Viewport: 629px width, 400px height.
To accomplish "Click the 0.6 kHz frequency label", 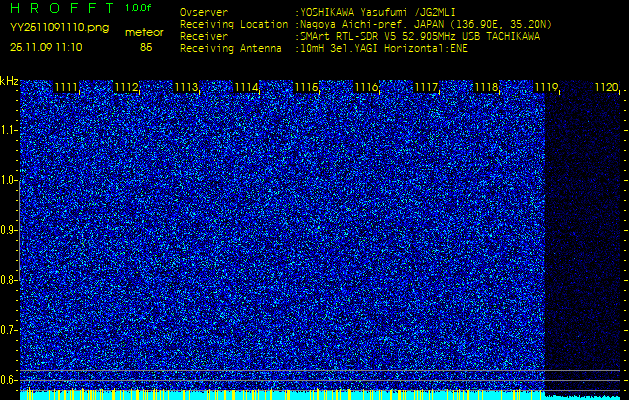I will 9,380.
